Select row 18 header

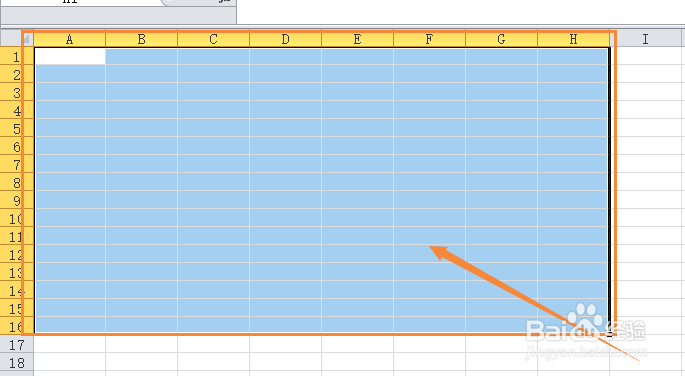pos(17,362)
